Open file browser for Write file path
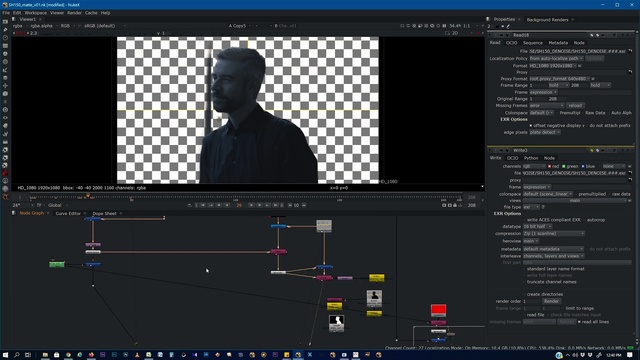640x360 pixels. tap(630, 173)
